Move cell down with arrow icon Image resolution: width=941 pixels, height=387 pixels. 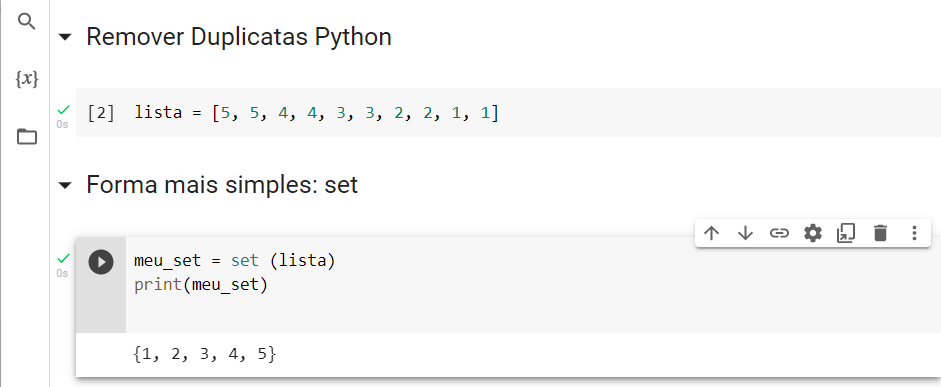[x=745, y=233]
